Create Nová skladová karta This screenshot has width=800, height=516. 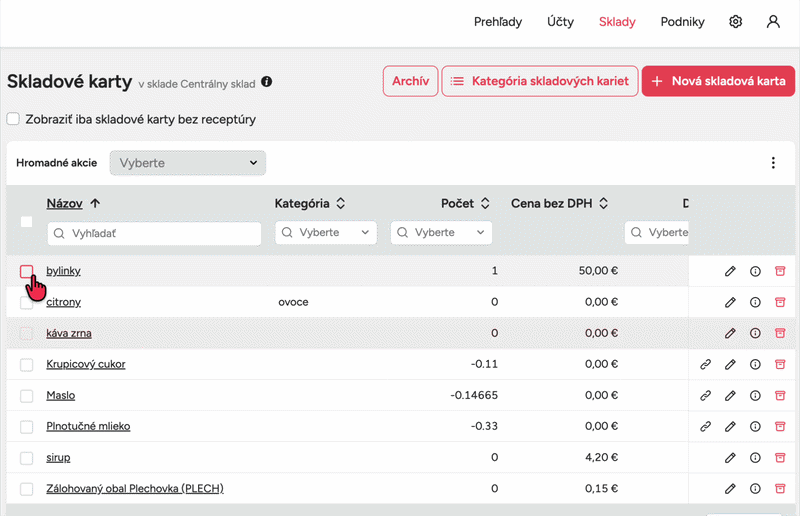(x=718, y=81)
